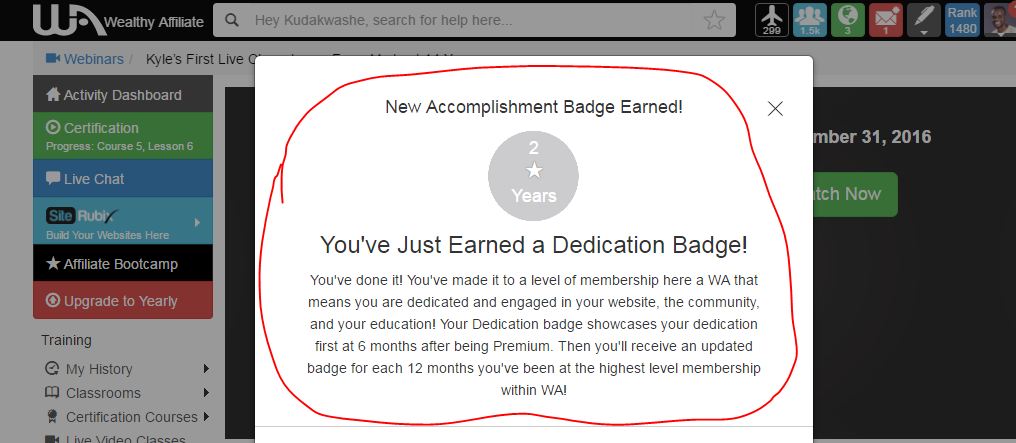The height and width of the screenshot is (443, 1016).
Task: Open the network icon showing 1.5k
Action: pos(810,20)
